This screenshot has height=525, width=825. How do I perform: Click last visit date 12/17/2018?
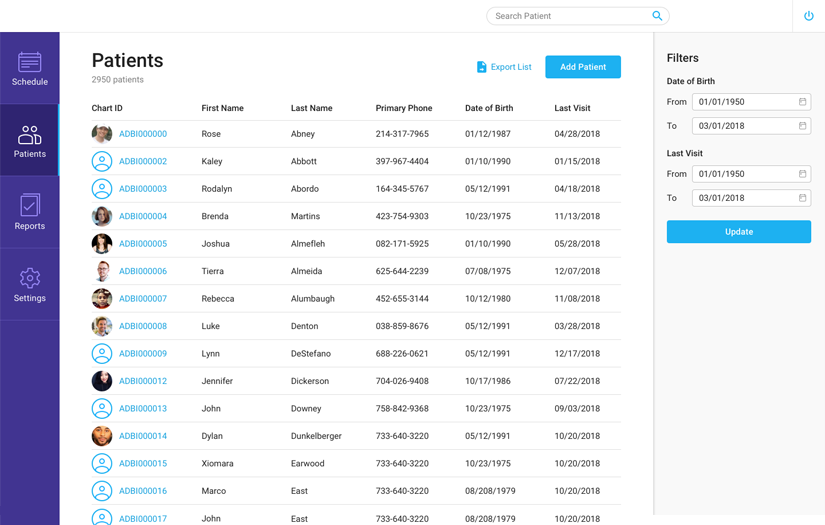(577, 354)
